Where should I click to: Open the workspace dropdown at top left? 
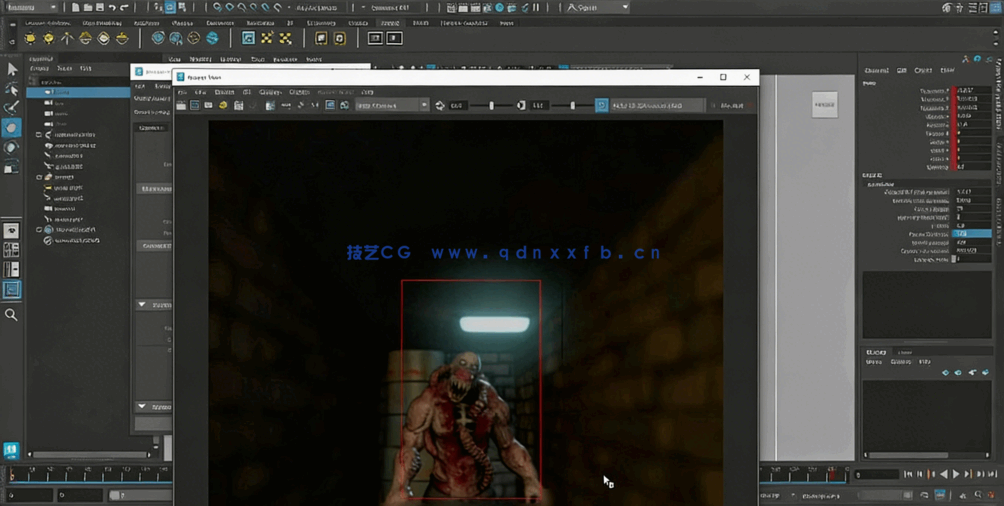(32, 8)
